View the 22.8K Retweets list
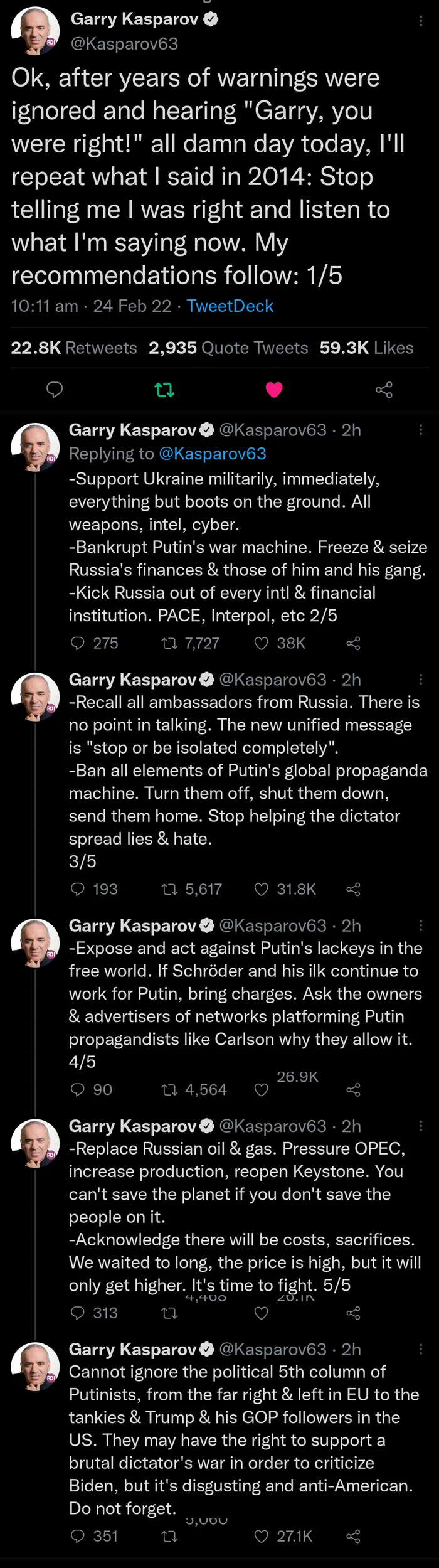 click(74, 348)
